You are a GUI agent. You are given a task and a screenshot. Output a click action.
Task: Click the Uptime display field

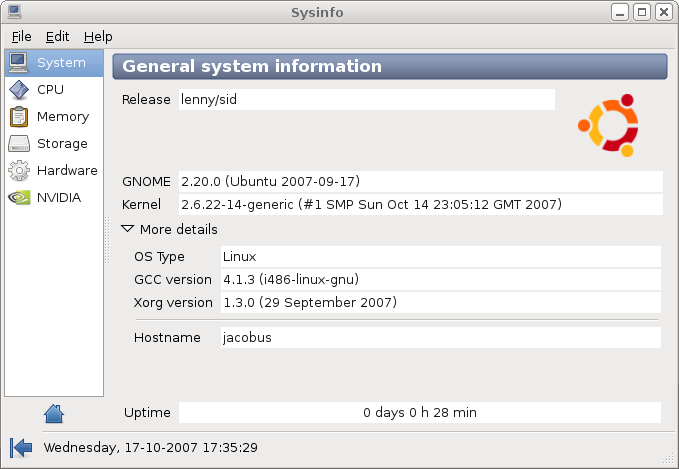(420, 412)
